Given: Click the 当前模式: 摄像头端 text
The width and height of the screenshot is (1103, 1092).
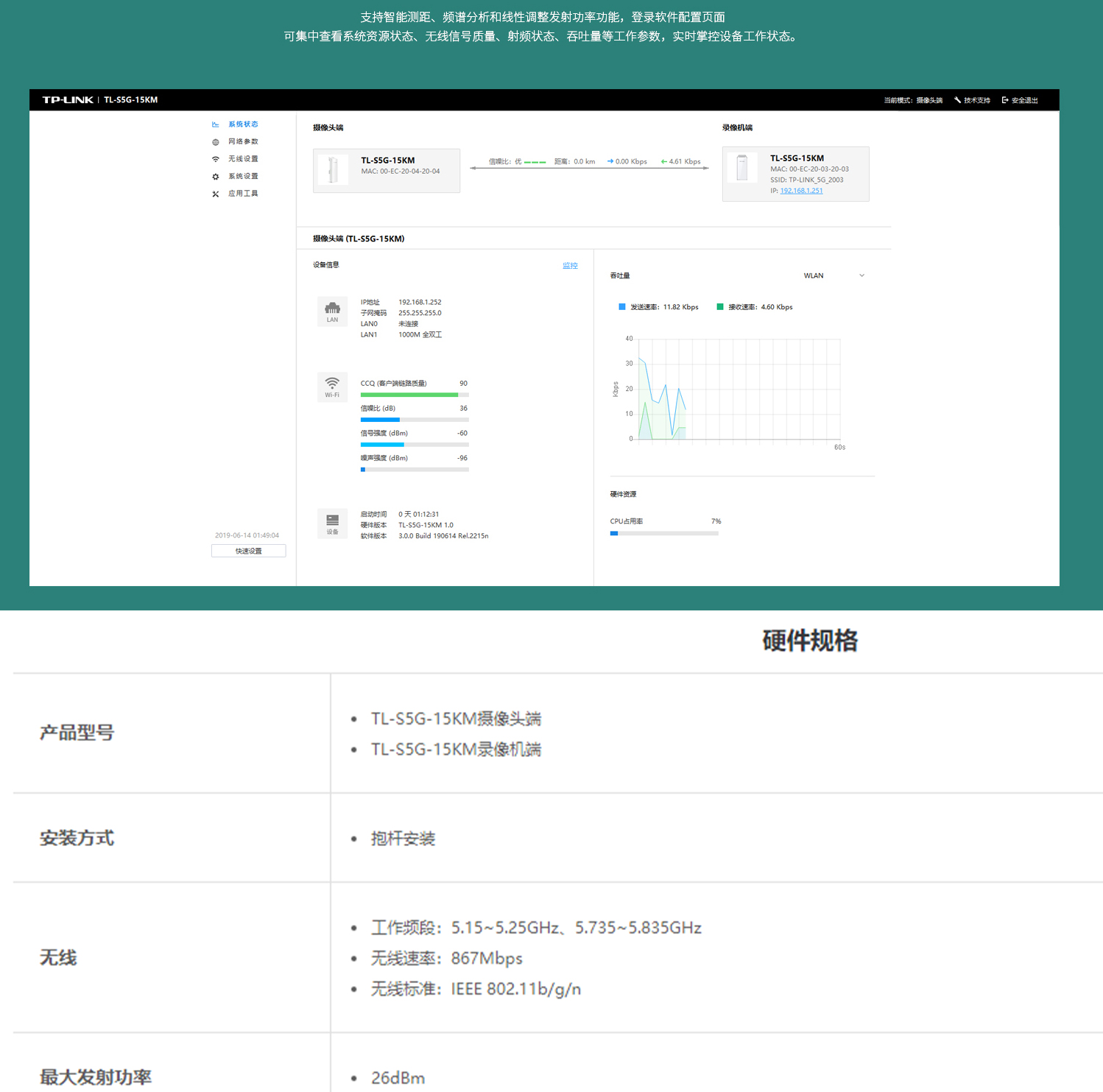Looking at the screenshot, I should (x=913, y=100).
